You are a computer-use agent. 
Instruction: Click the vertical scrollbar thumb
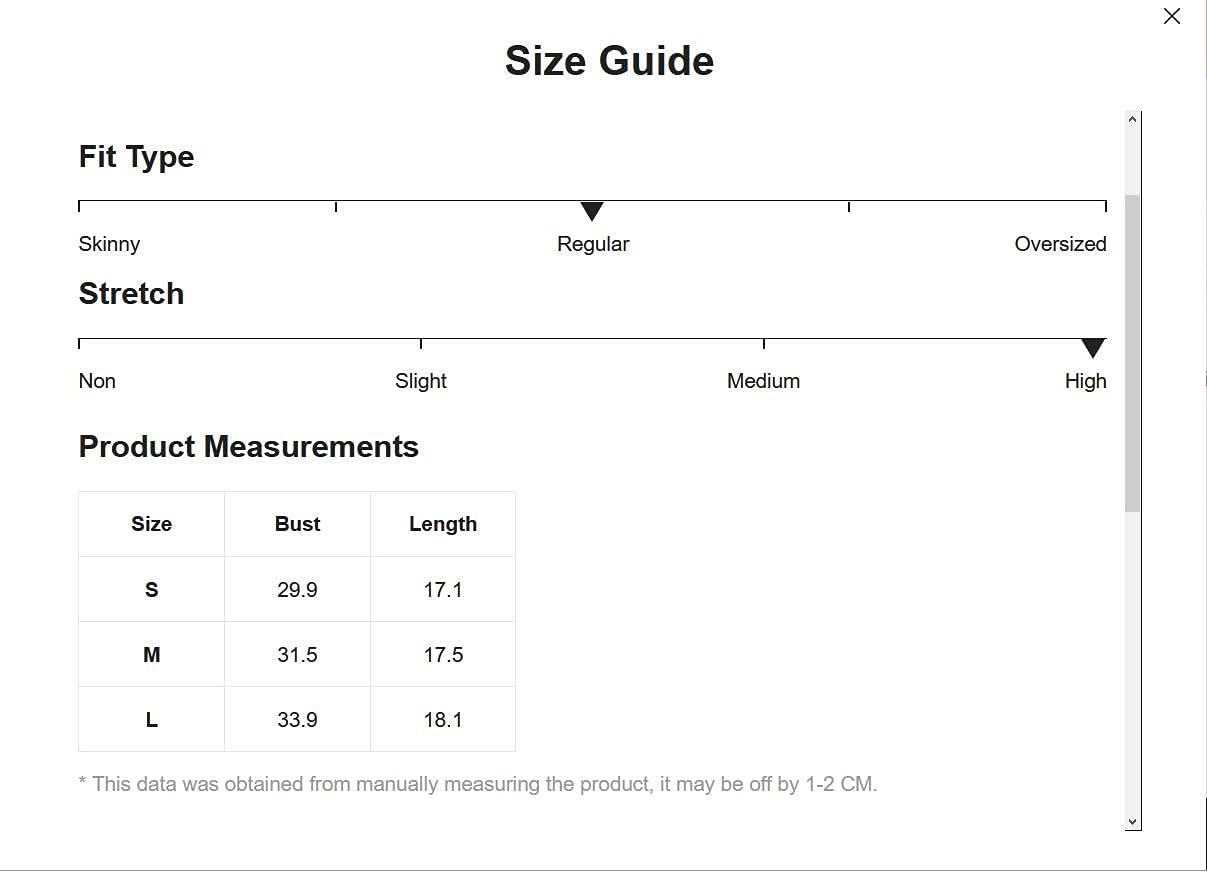(x=1132, y=352)
